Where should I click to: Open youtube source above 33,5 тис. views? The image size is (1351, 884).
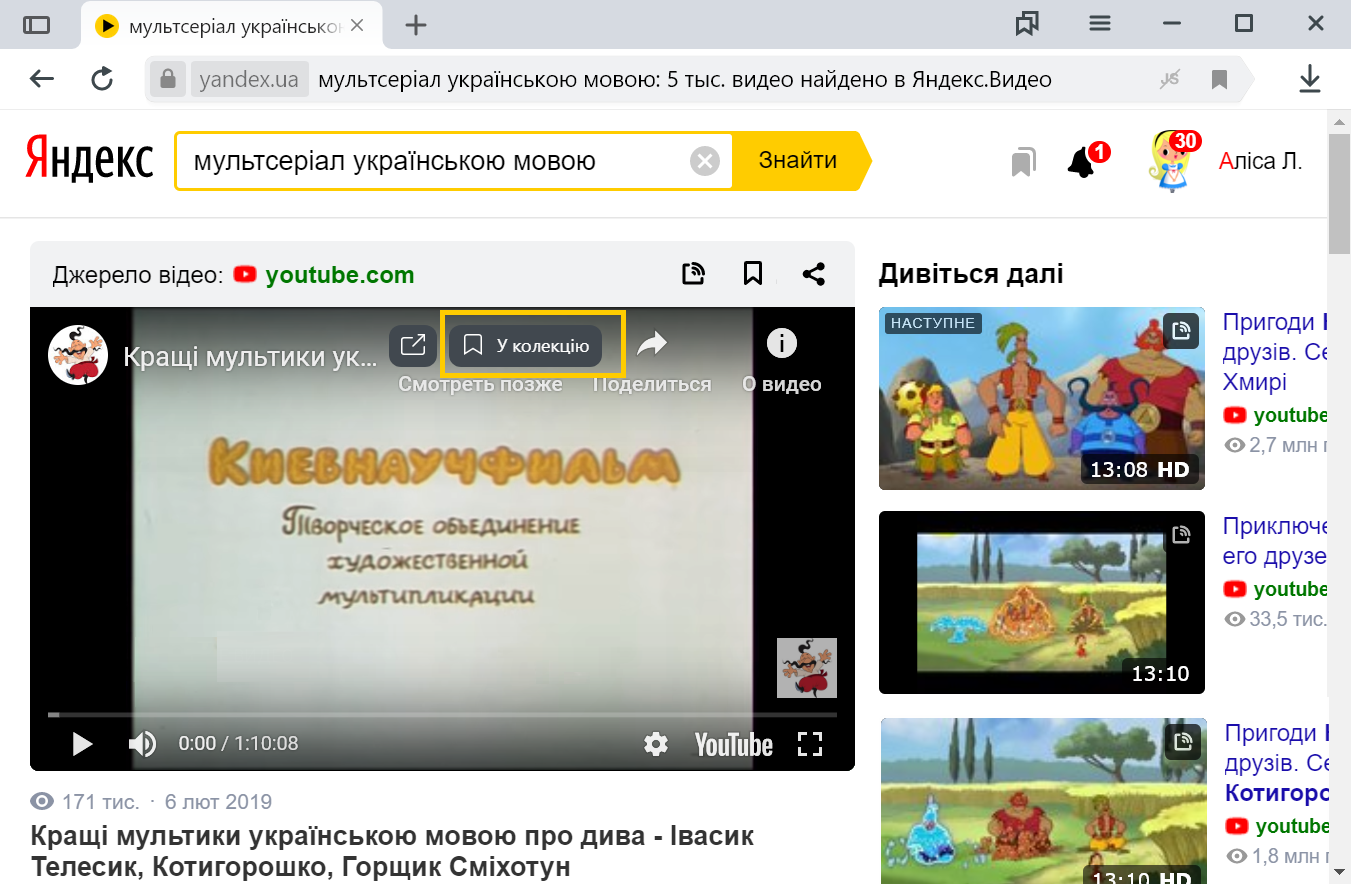pyautogui.click(x=1276, y=589)
